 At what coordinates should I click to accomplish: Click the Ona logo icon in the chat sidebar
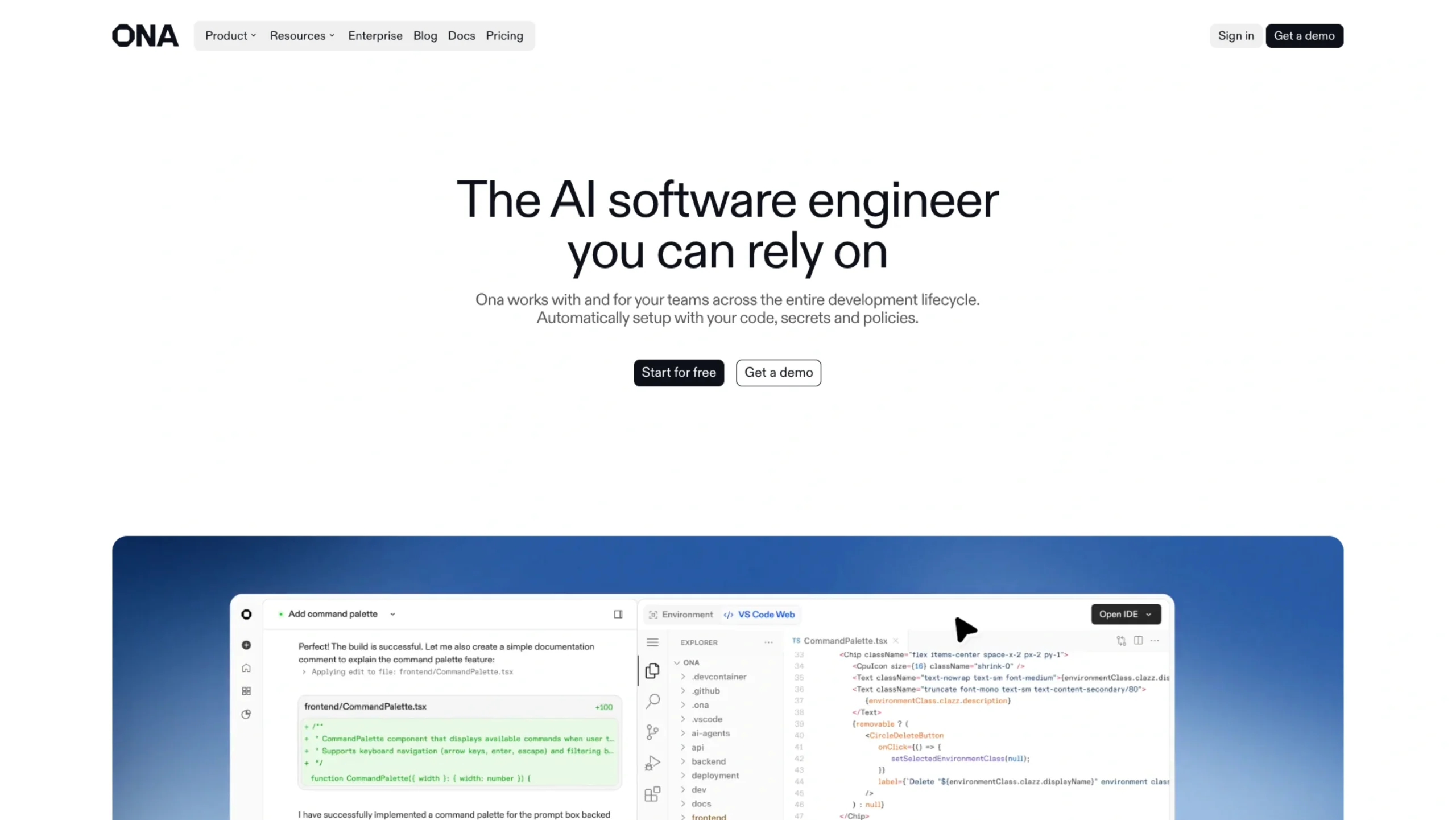pos(246,615)
